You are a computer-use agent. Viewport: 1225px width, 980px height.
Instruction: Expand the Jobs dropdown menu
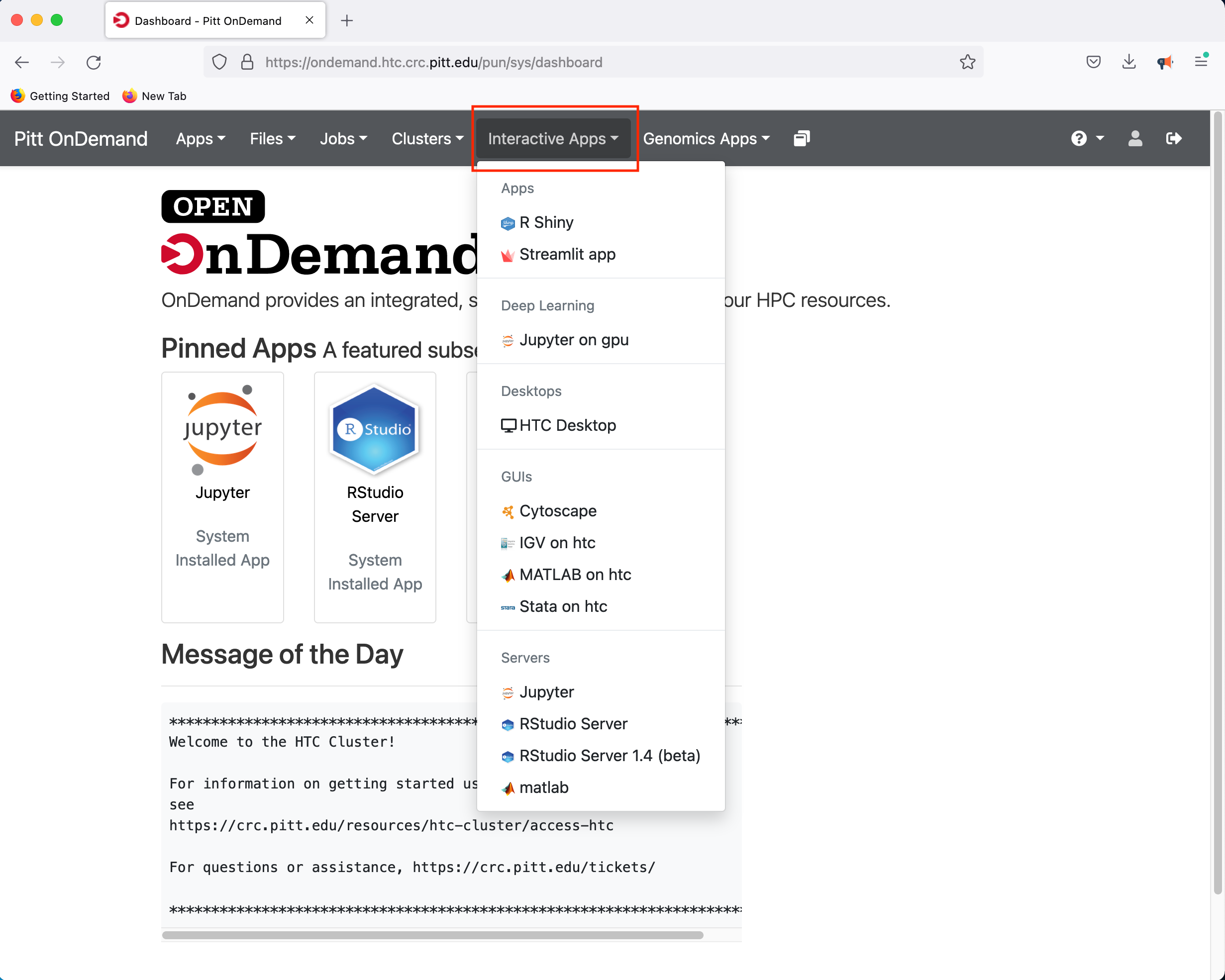[x=343, y=138]
